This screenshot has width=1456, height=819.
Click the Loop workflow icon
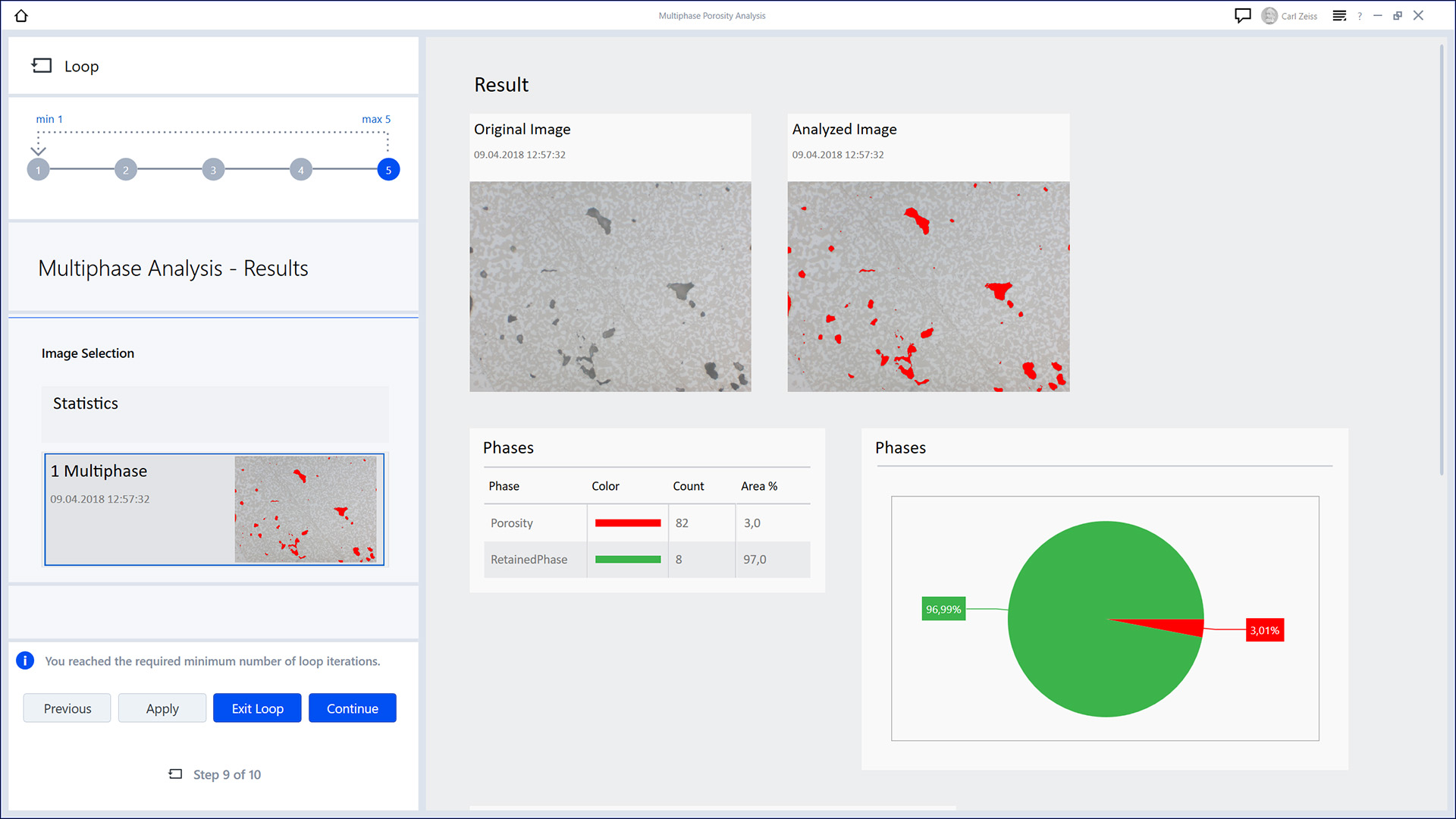pos(41,65)
